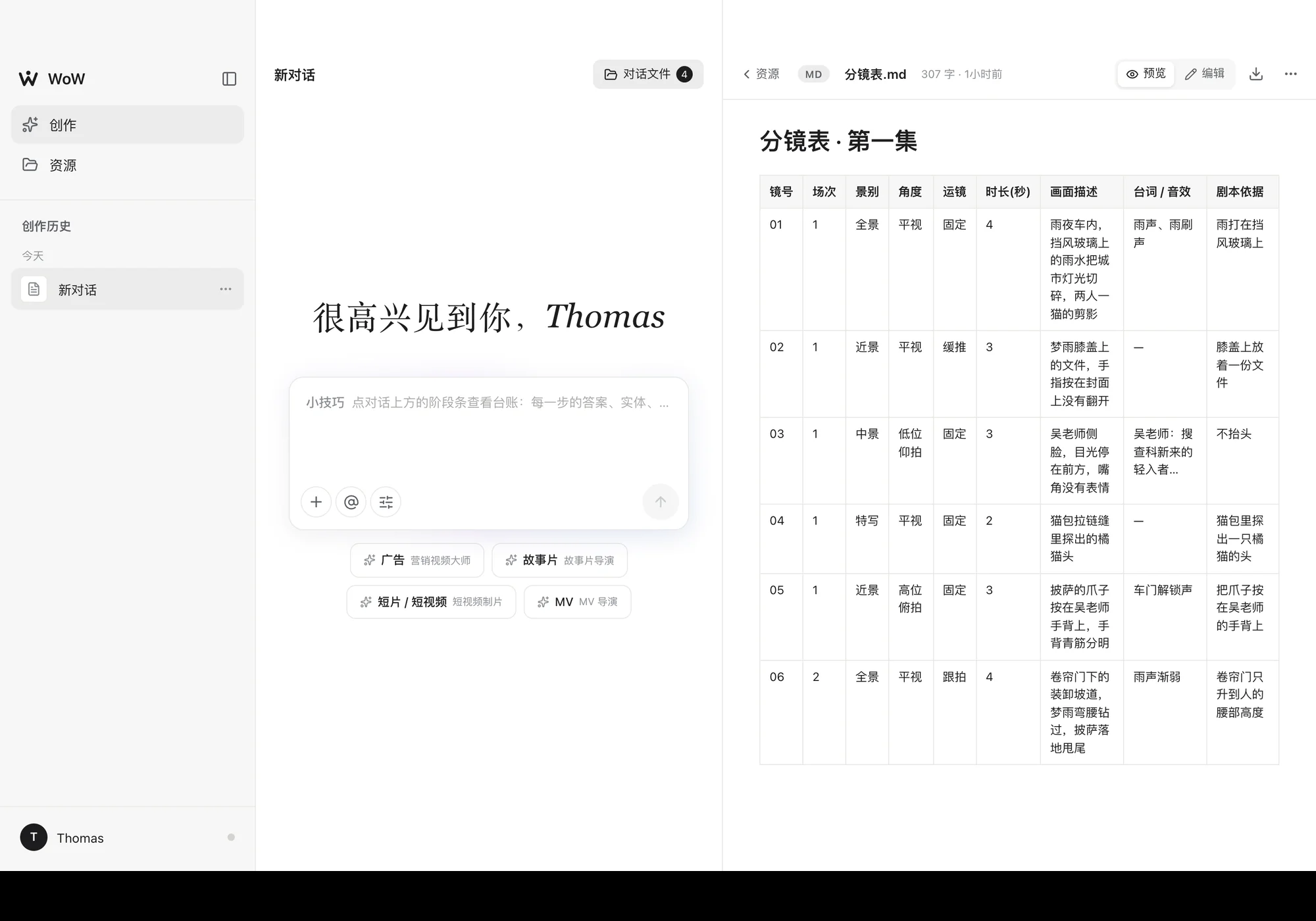Viewport: 1316px width, 921px height.
Task: Click the 画面描述 column header
Action: coord(1082,191)
